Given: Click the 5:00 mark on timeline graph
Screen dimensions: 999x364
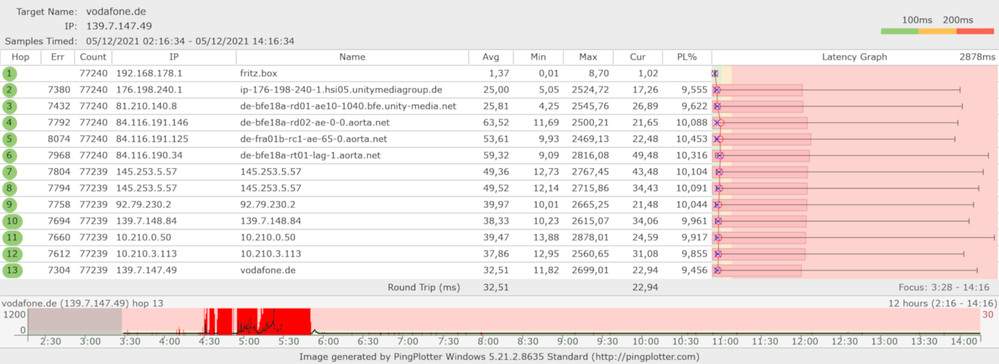Looking at the screenshot, I should 248,342.
